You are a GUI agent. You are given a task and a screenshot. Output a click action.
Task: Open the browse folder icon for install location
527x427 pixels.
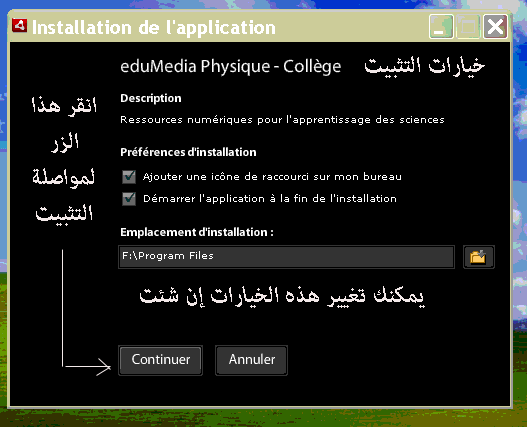479,257
